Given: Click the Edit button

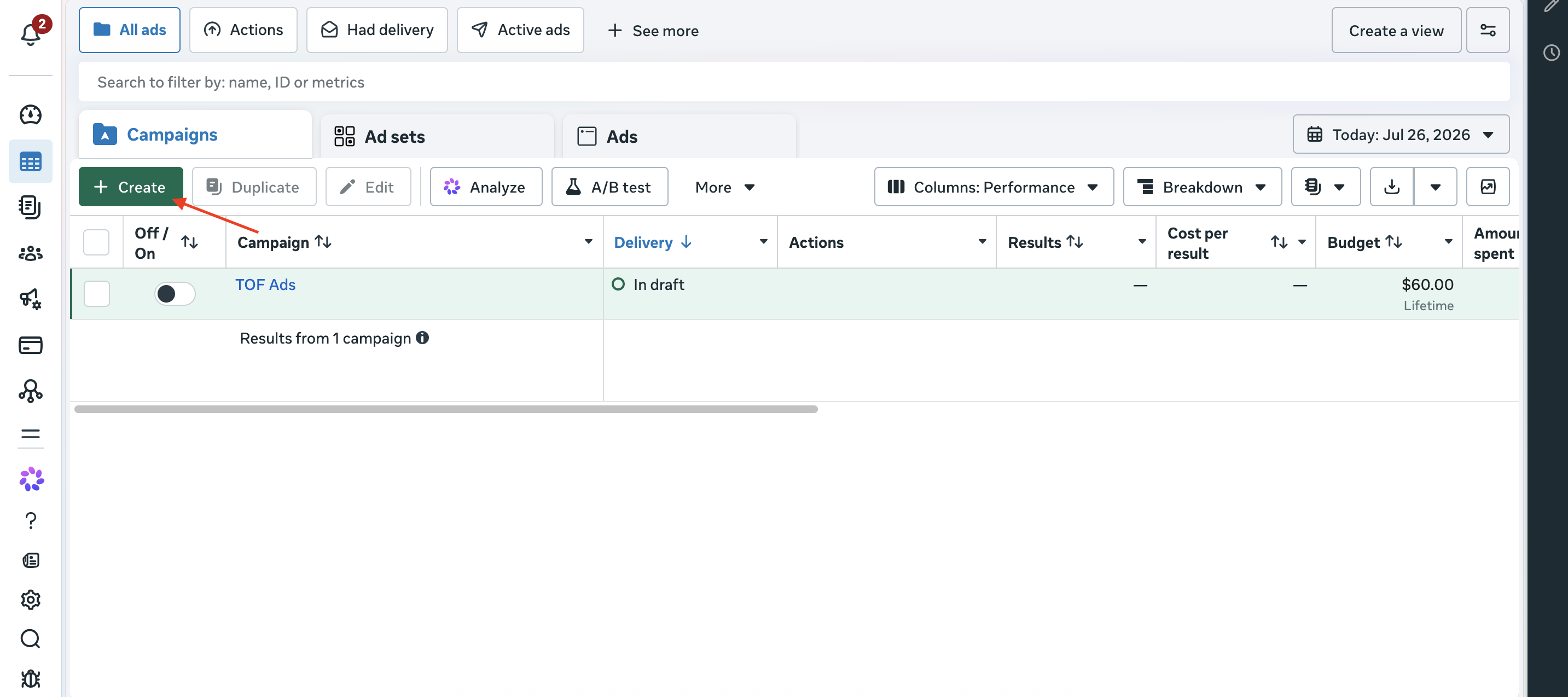Looking at the screenshot, I should point(368,187).
